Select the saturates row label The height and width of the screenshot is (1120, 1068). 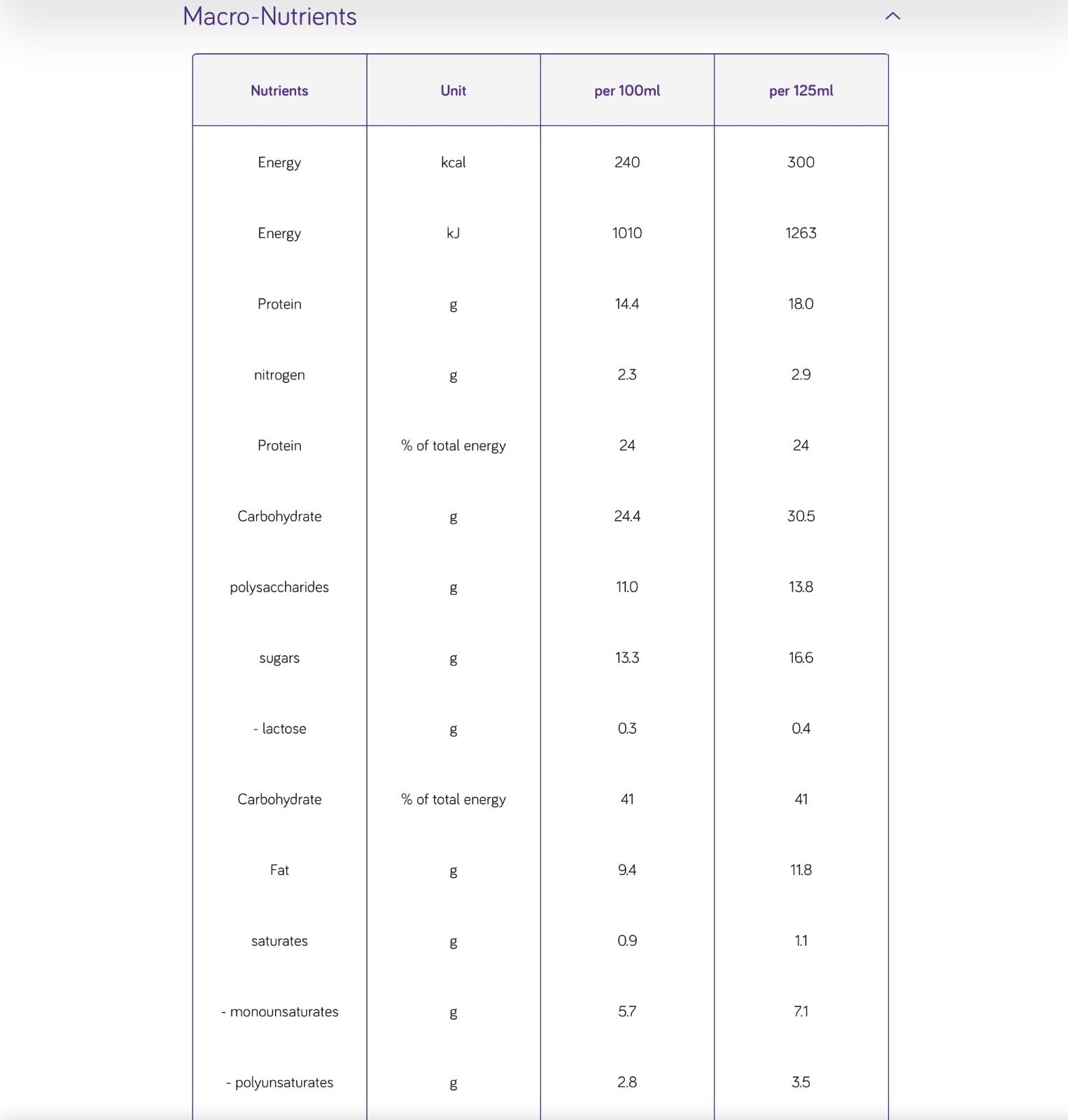279,941
